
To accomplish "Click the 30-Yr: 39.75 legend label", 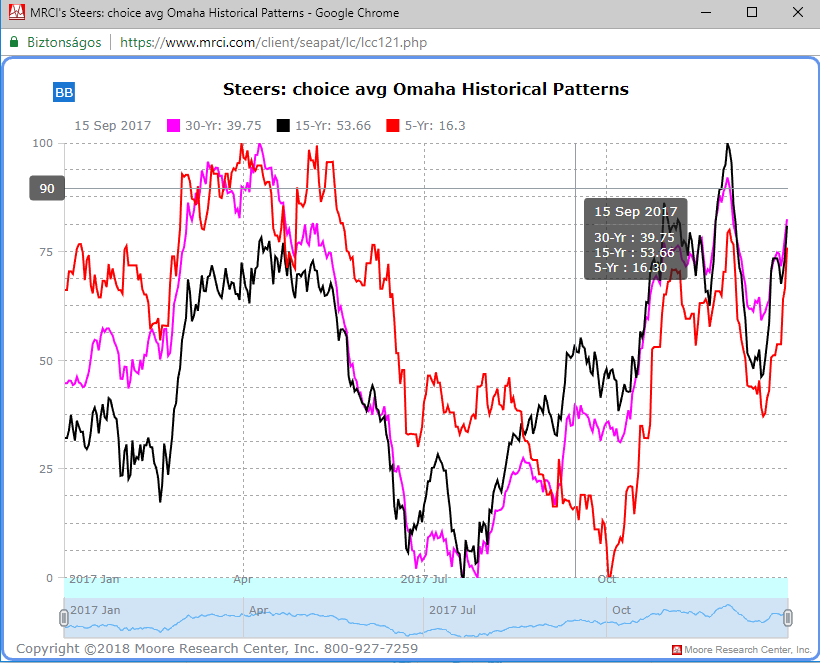I will 223,125.
